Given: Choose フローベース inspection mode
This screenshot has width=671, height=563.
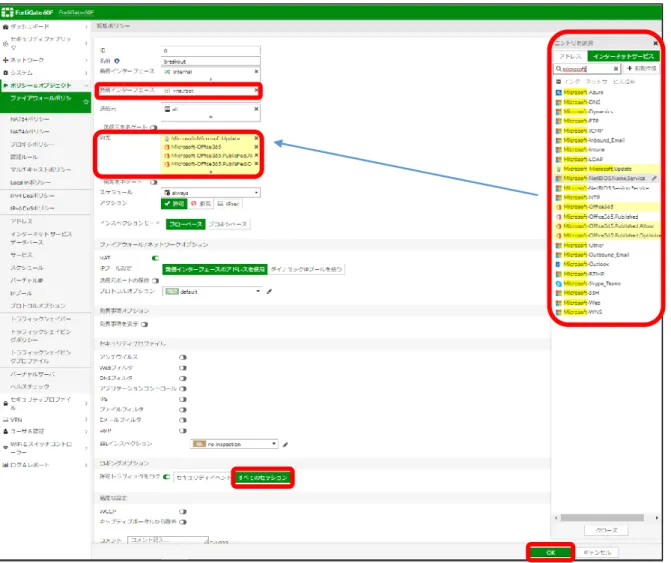Looking at the screenshot, I should (185, 224).
